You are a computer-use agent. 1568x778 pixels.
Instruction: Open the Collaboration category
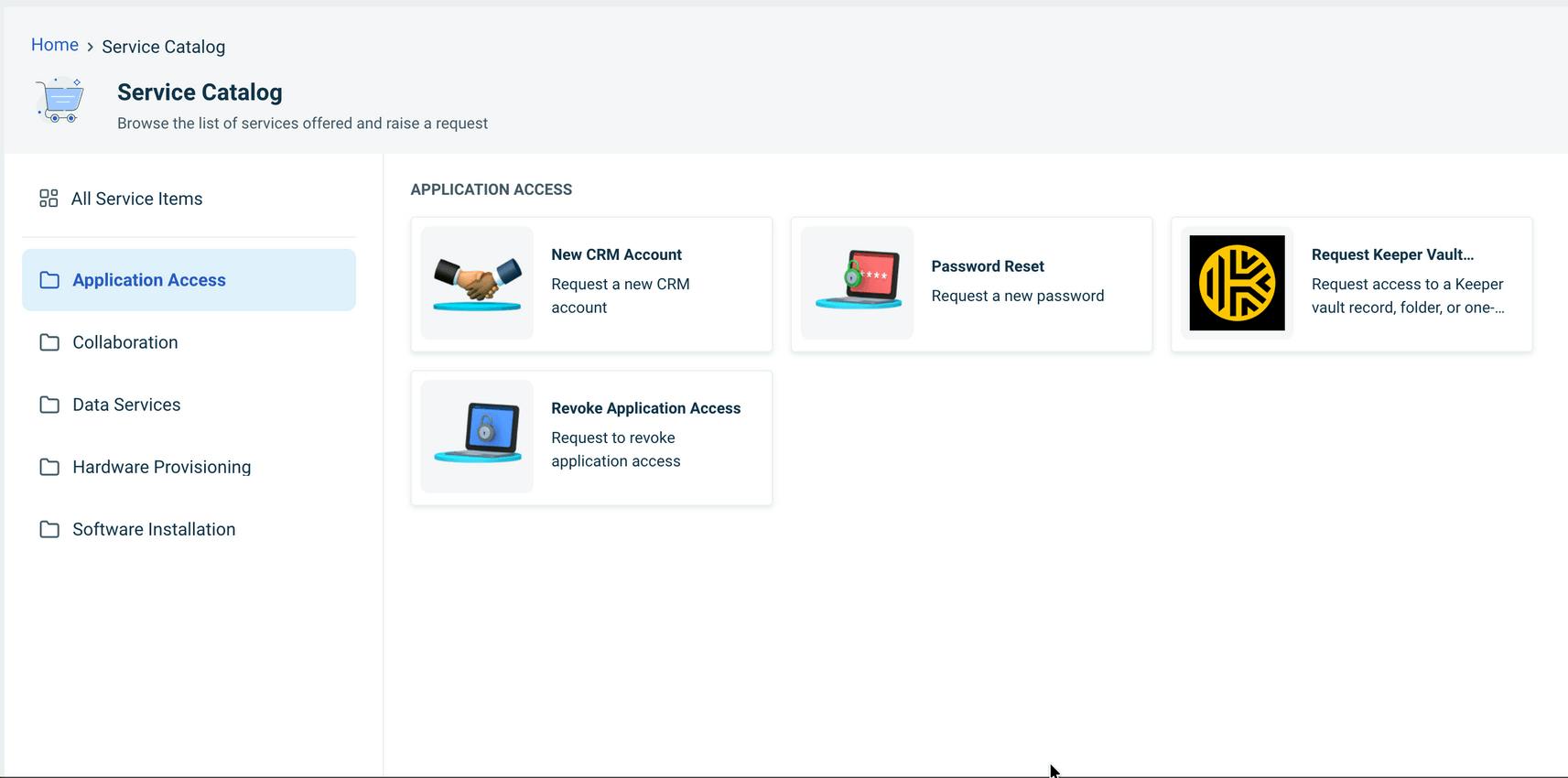point(189,342)
